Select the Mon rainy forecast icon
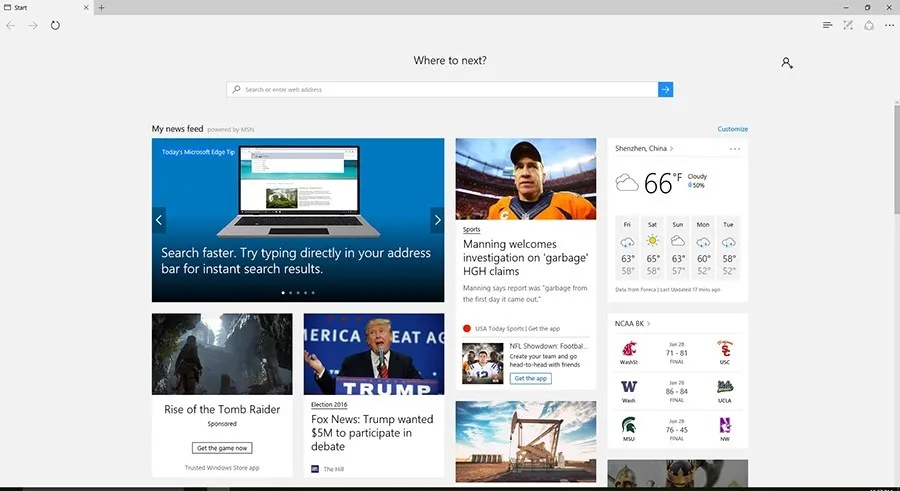This screenshot has height=491, width=900. [x=703, y=242]
